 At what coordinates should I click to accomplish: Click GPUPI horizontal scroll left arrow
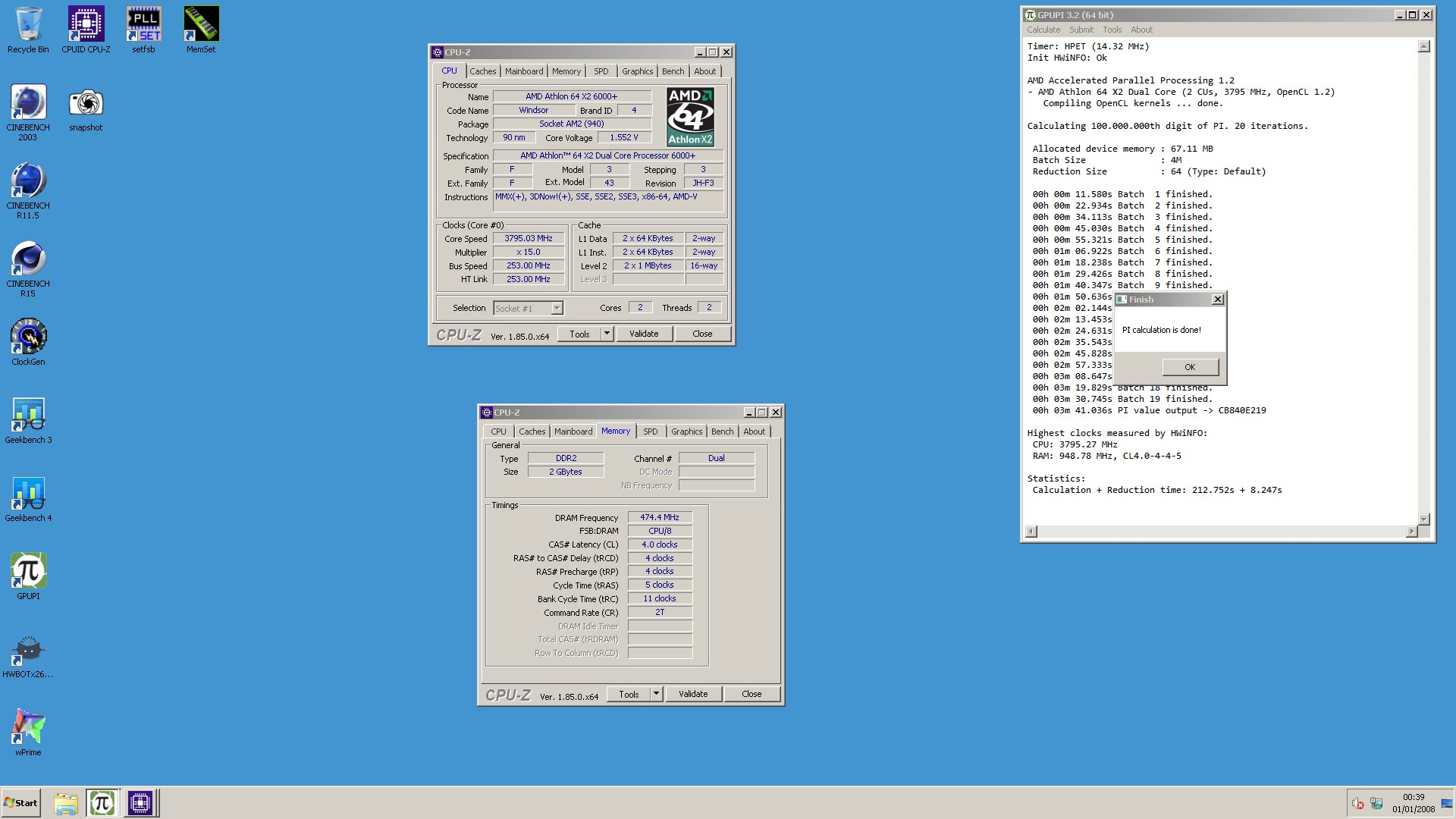[1031, 532]
